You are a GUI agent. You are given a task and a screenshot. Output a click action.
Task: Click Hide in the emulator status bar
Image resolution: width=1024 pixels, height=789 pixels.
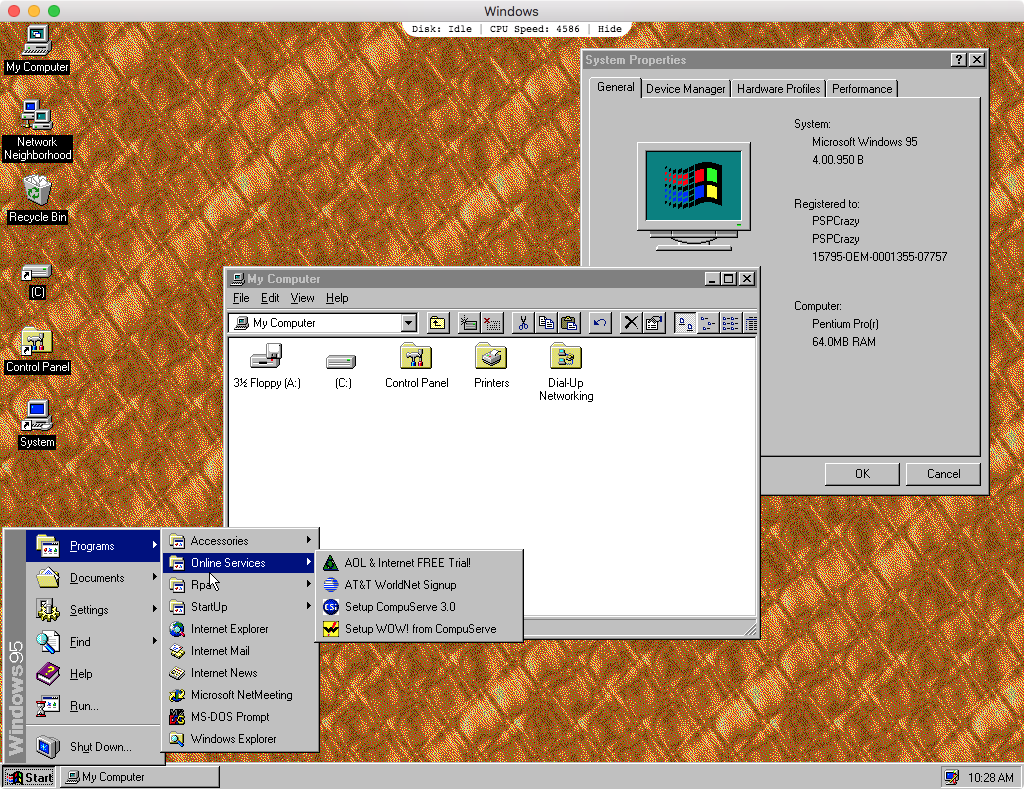(609, 29)
